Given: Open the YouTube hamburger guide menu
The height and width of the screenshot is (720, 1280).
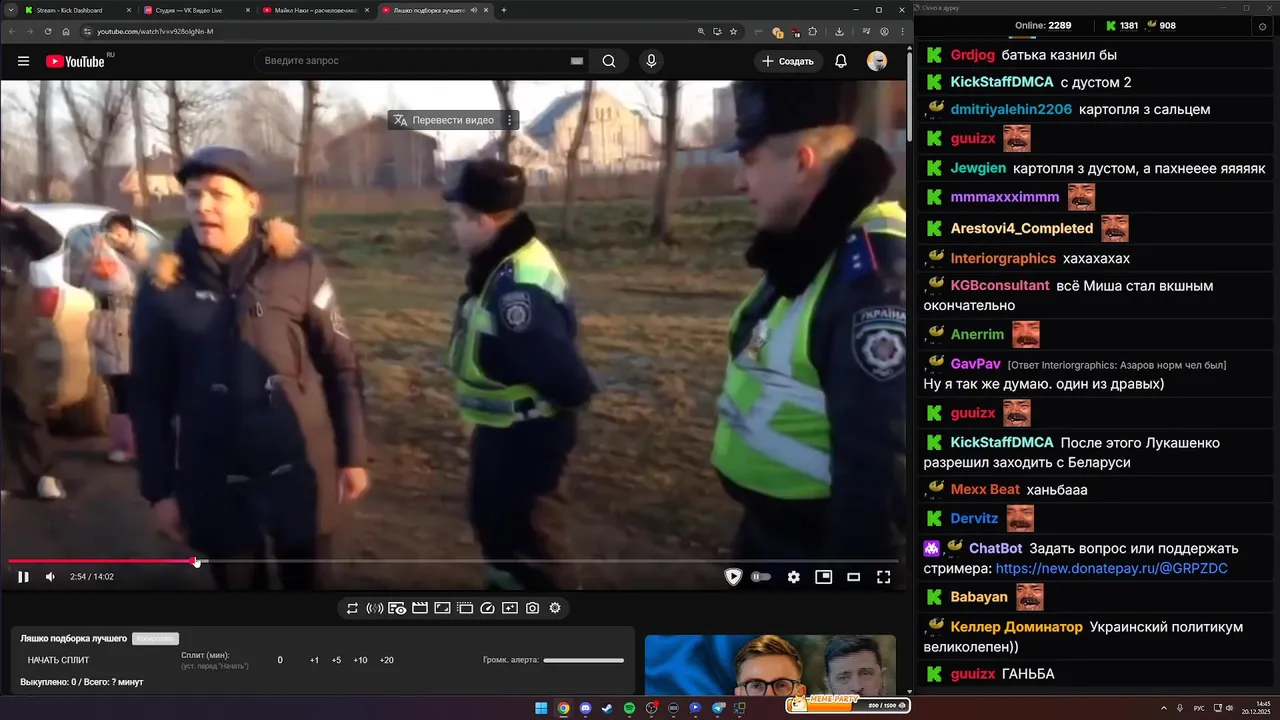Looking at the screenshot, I should [x=23, y=61].
